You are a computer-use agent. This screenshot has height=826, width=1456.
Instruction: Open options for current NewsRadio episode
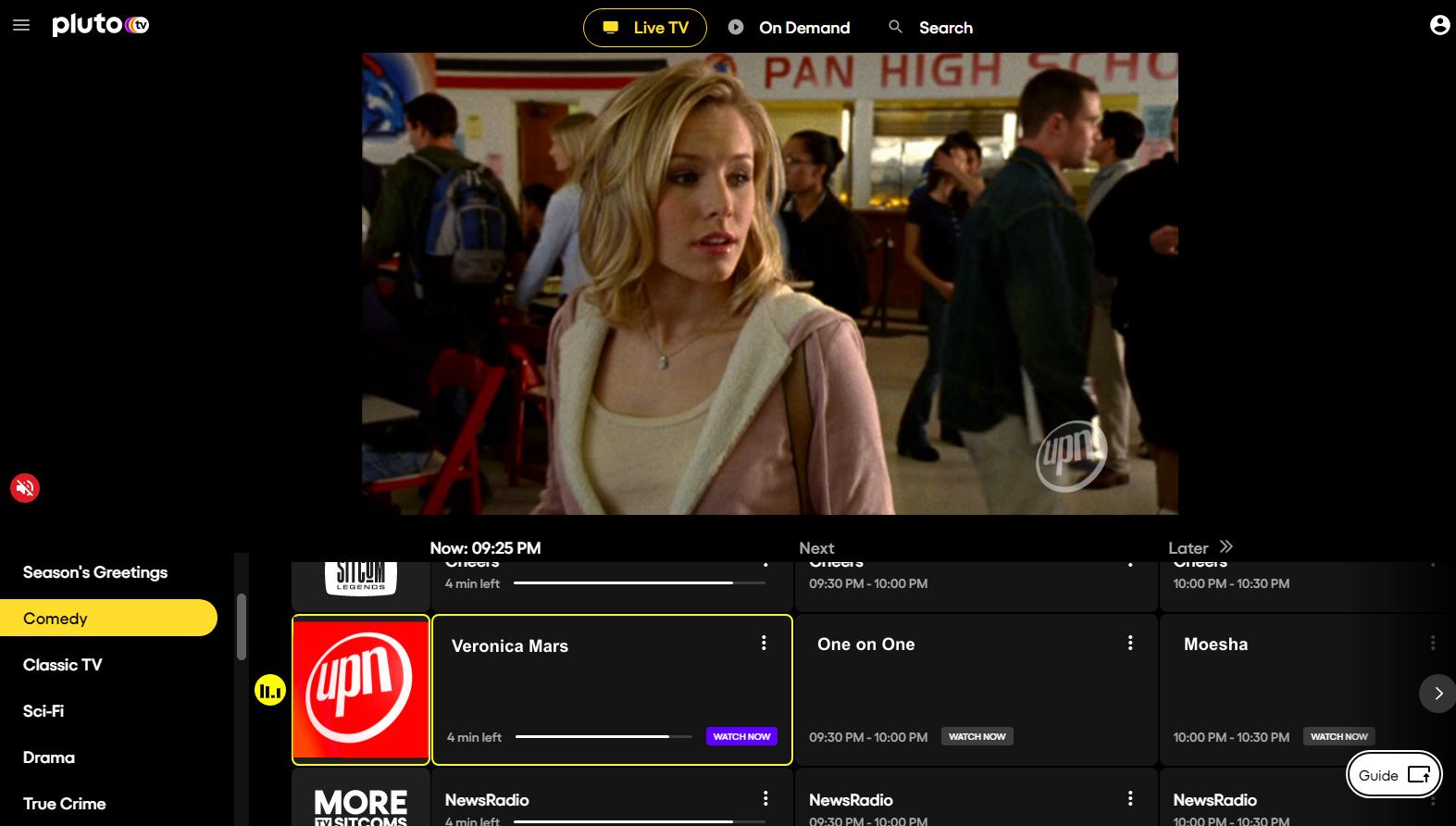point(765,798)
